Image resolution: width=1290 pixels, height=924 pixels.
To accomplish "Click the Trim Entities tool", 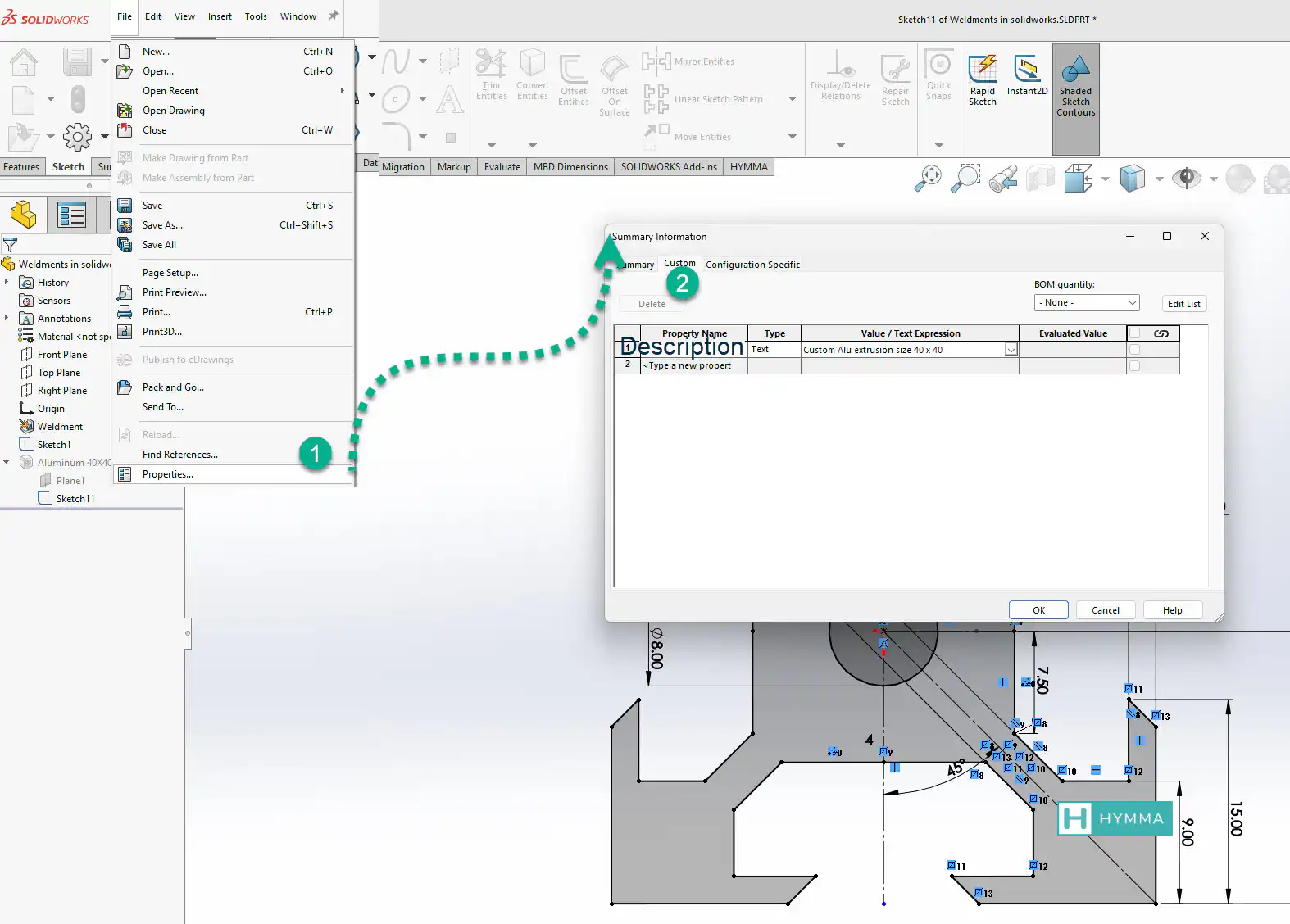I will click(491, 75).
